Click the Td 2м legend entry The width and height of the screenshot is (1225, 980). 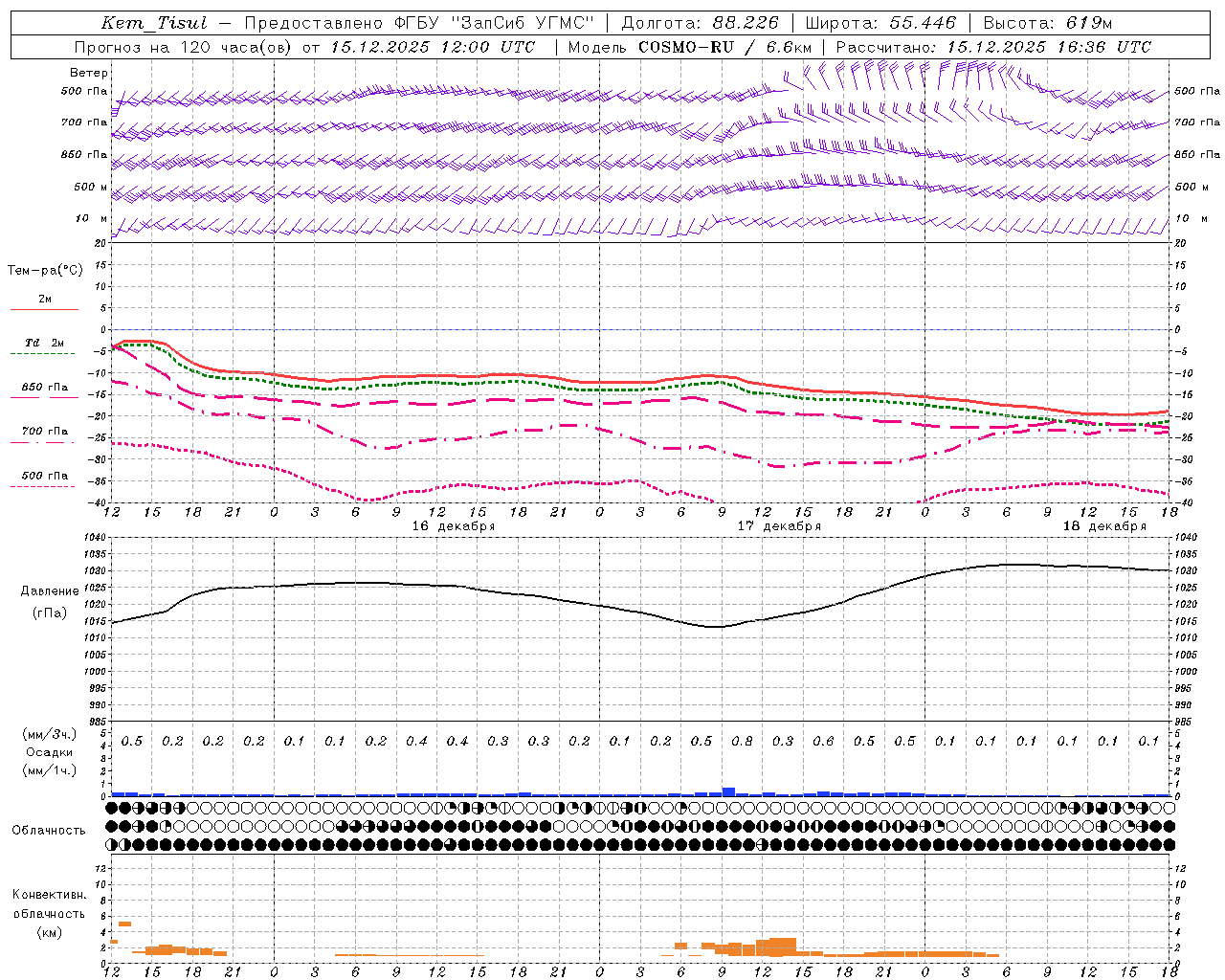(x=44, y=343)
